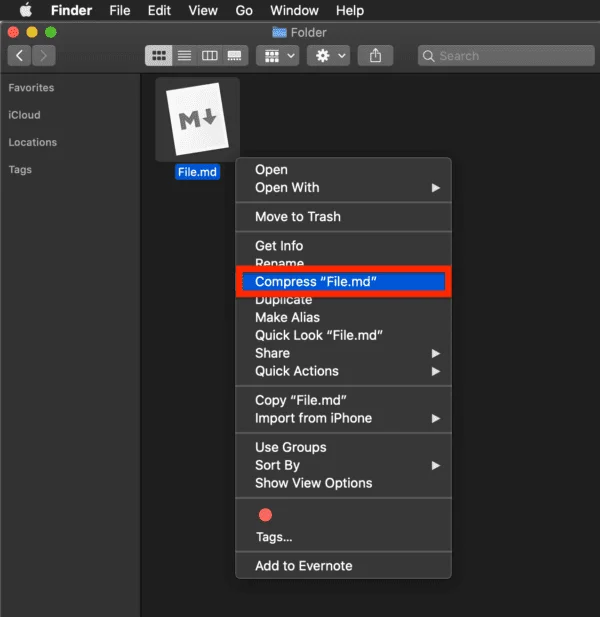Image resolution: width=600 pixels, height=617 pixels.
Task: Open the Finder menu
Action: pos(71,10)
